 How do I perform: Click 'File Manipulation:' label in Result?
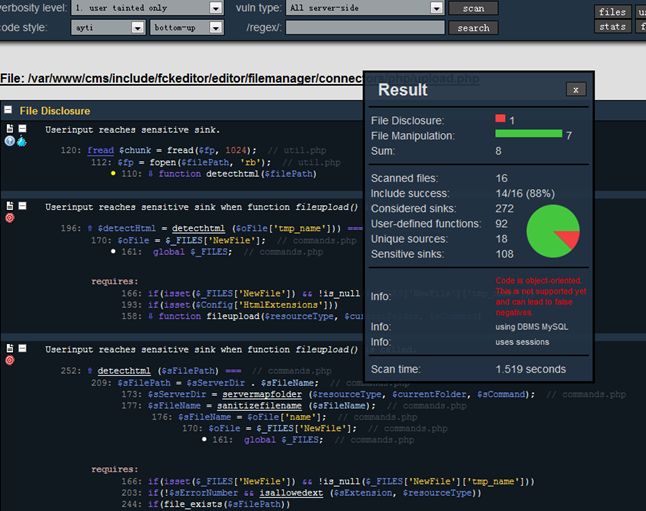tap(412, 136)
